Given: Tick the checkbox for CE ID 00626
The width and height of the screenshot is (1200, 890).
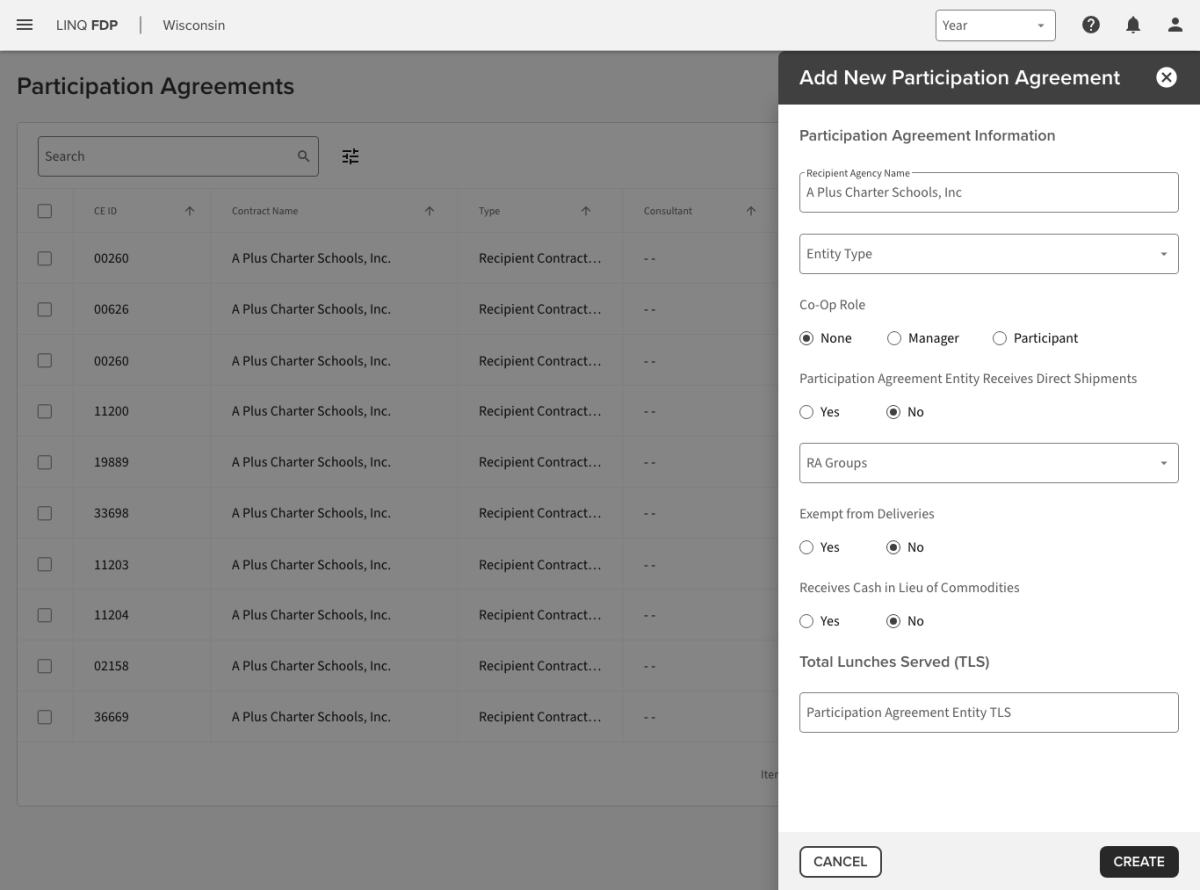Looking at the screenshot, I should pyautogui.click(x=44, y=309).
